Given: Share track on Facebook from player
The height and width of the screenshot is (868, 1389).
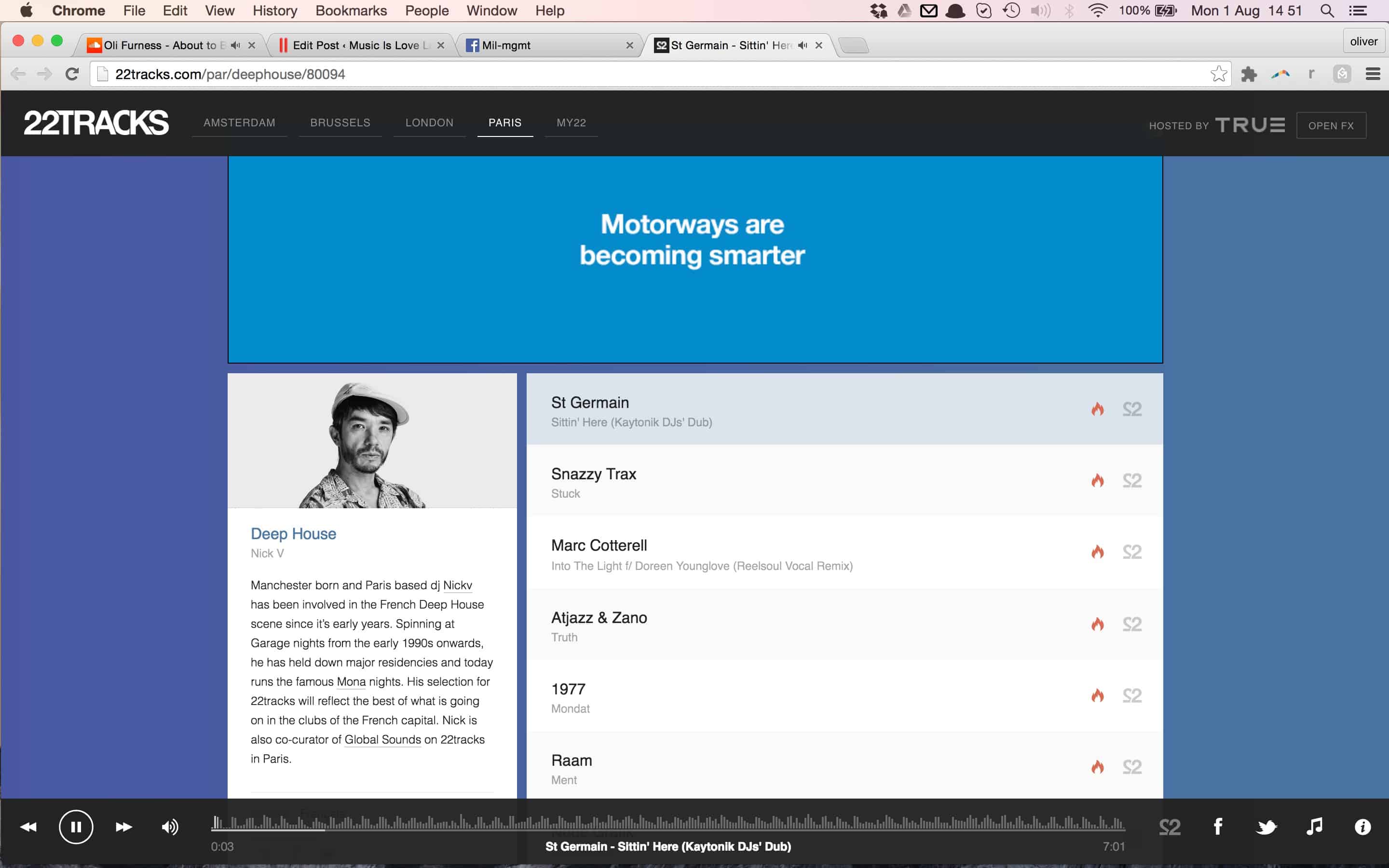Looking at the screenshot, I should pyautogui.click(x=1218, y=827).
